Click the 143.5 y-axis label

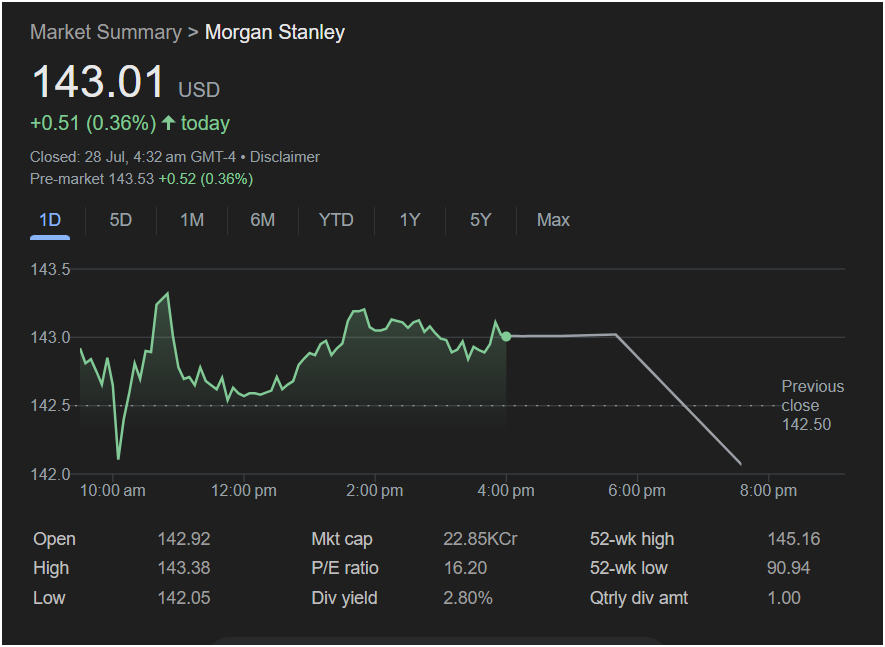(50, 269)
